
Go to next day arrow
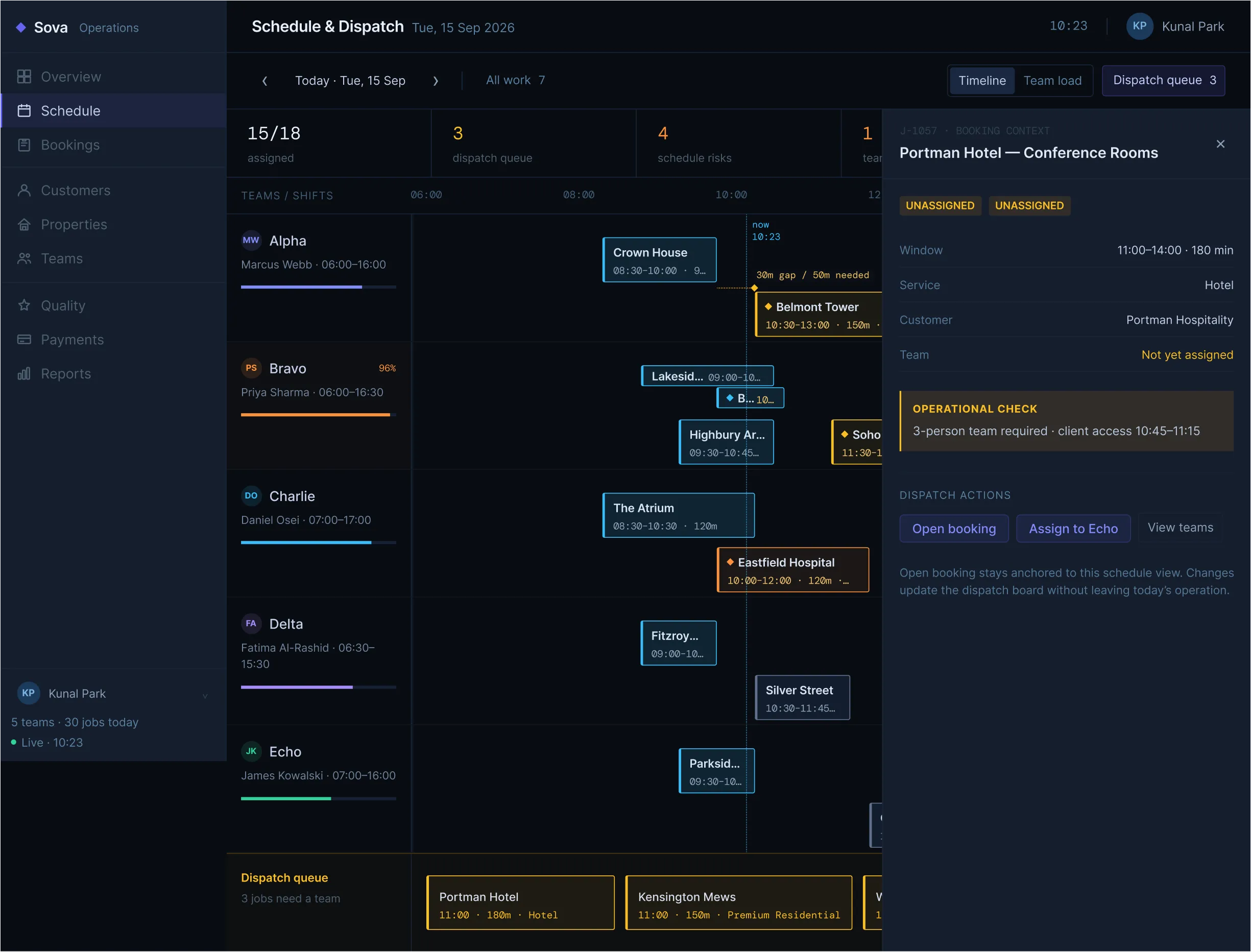point(435,81)
